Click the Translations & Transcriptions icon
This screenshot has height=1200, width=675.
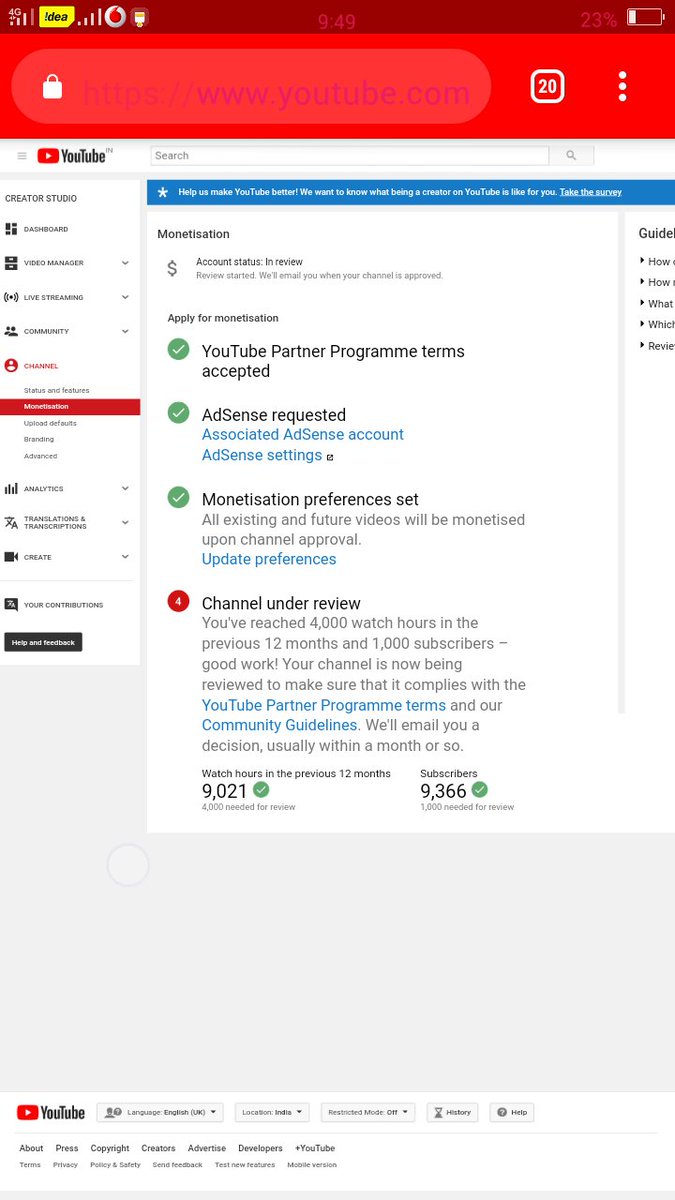click(11, 523)
